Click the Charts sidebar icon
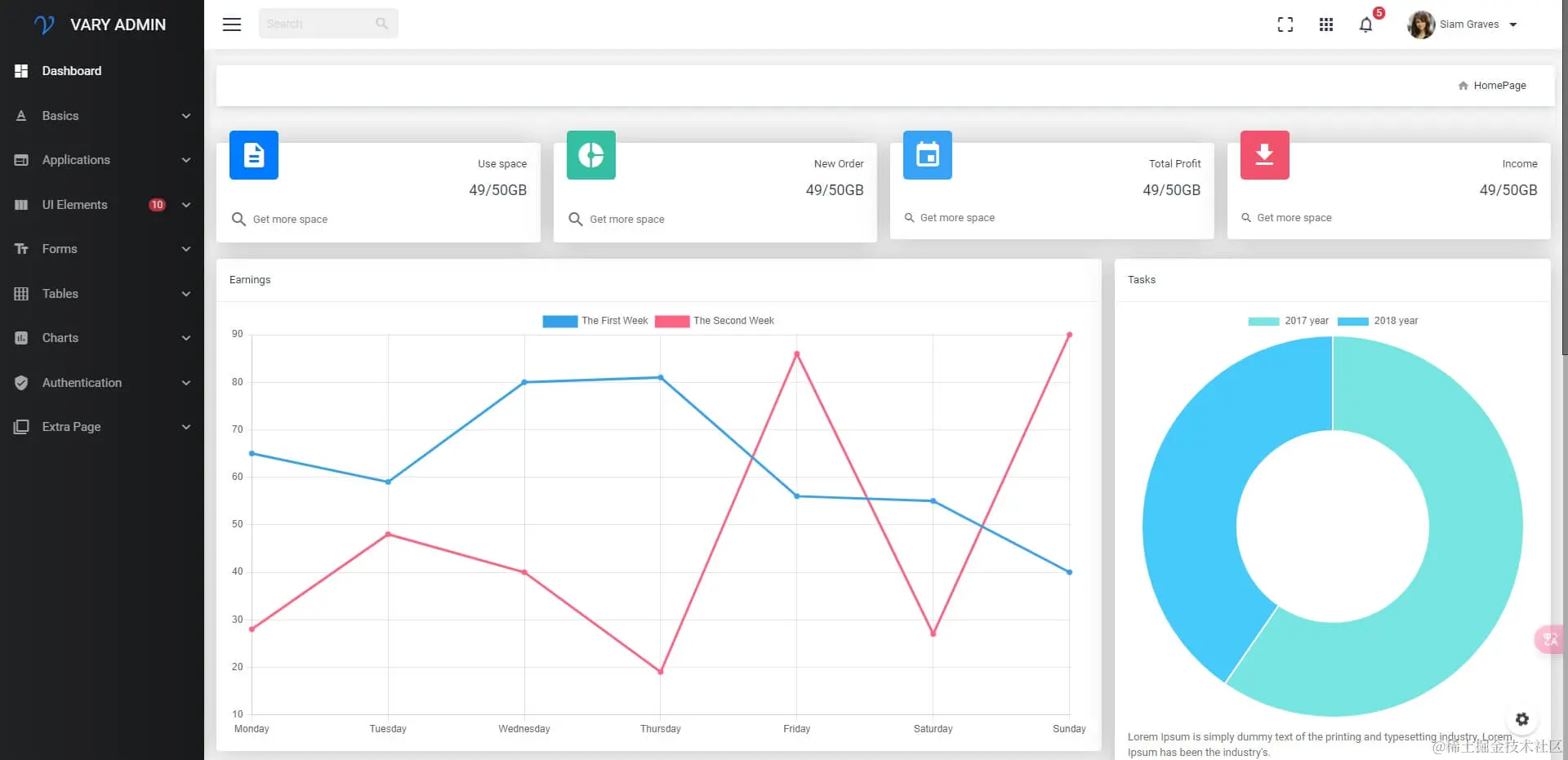 tap(21, 338)
